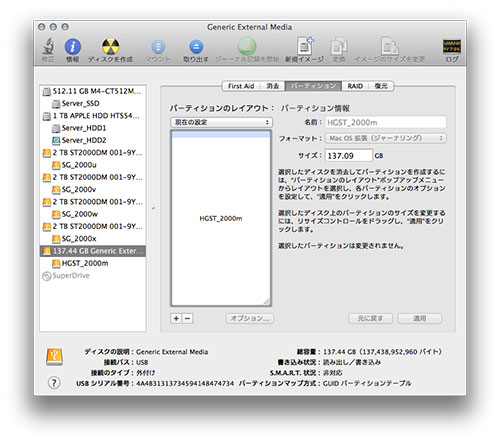This screenshot has height=442, width=500.
Task: Select the 1 TB APPLE HDD disk
Action: tap(93, 116)
